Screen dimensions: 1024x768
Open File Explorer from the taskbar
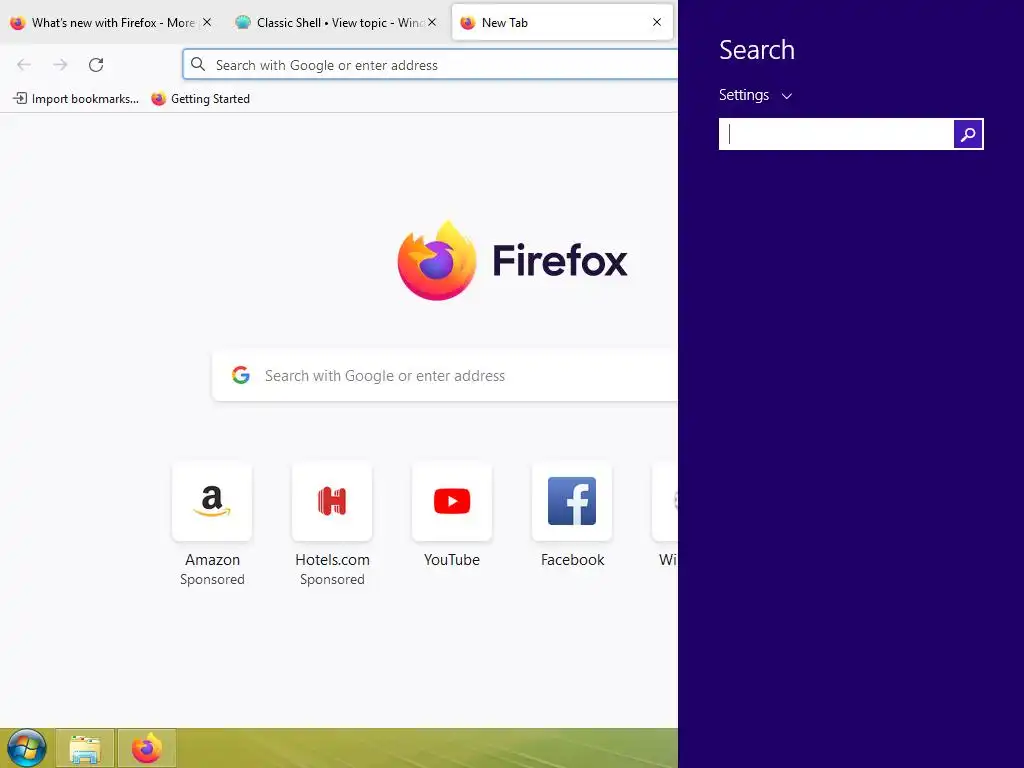click(85, 748)
